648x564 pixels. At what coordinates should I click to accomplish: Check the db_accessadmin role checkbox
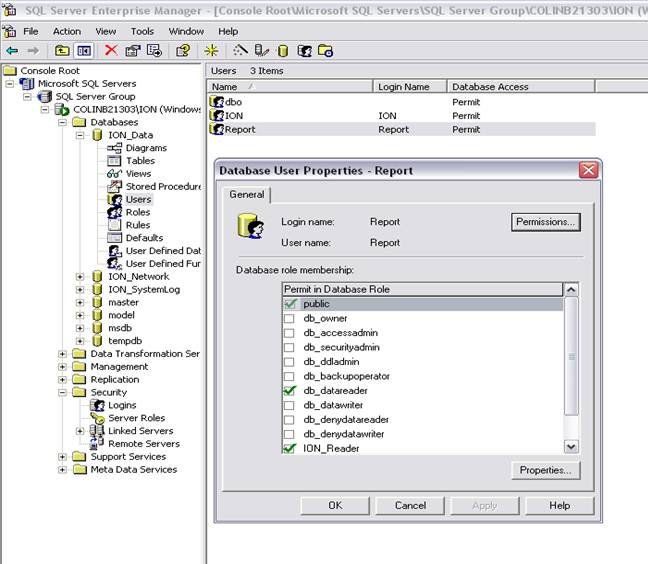tap(289, 333)
